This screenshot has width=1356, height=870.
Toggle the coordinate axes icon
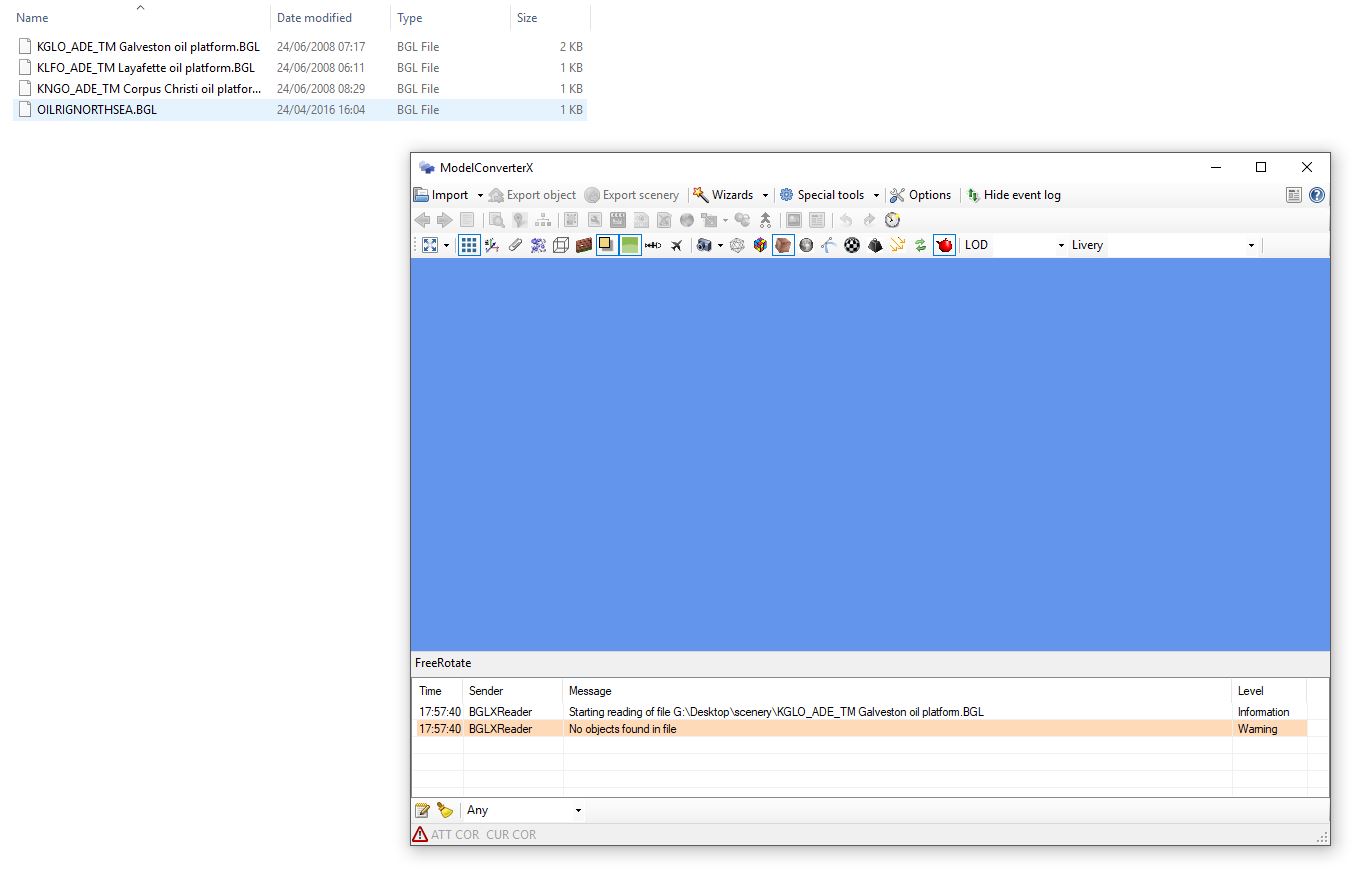pos(492,245)
